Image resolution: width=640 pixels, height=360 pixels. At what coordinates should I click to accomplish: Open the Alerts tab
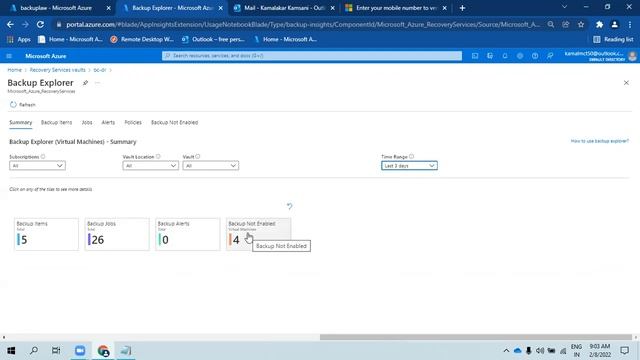[x=108, y=122]
